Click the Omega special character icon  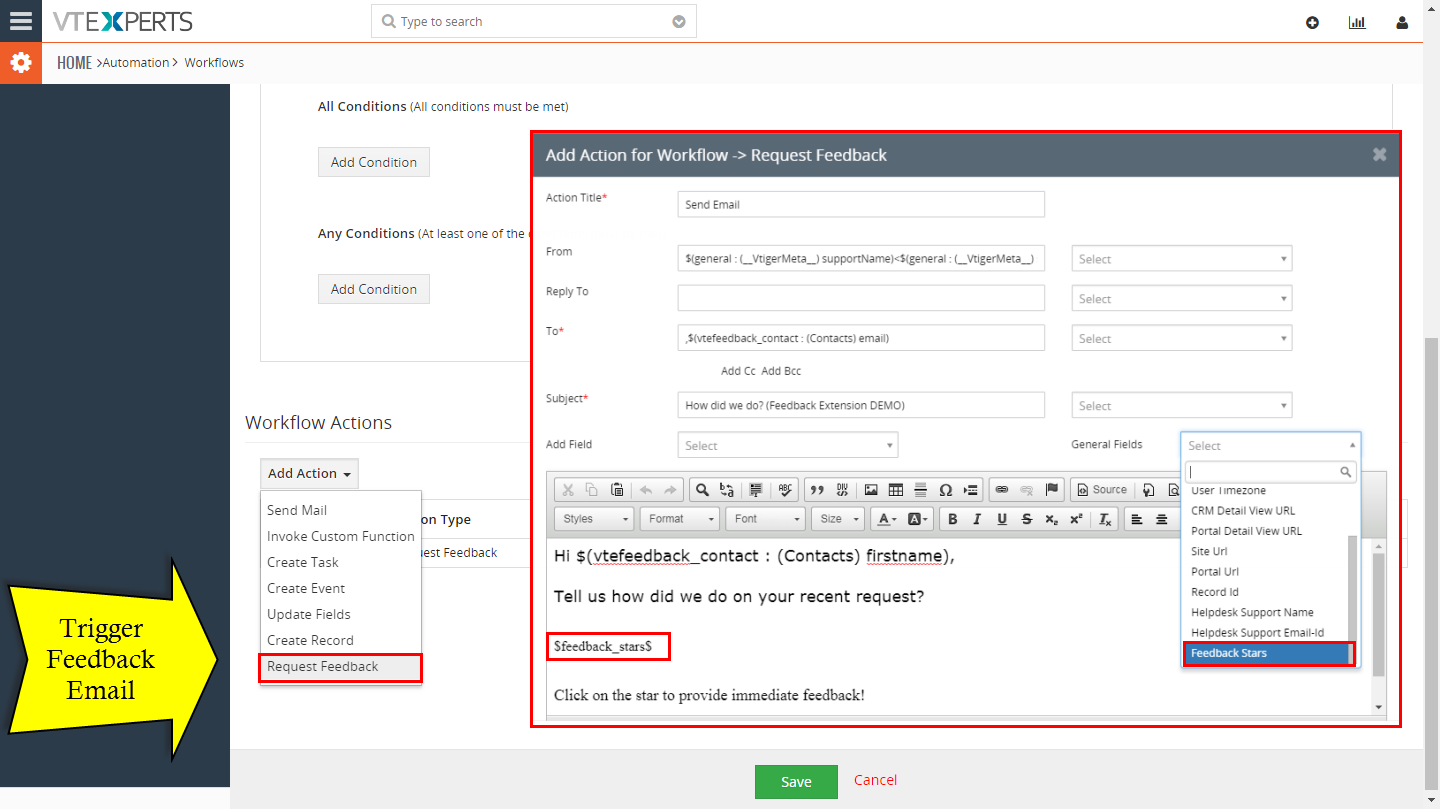click(945, 490)
